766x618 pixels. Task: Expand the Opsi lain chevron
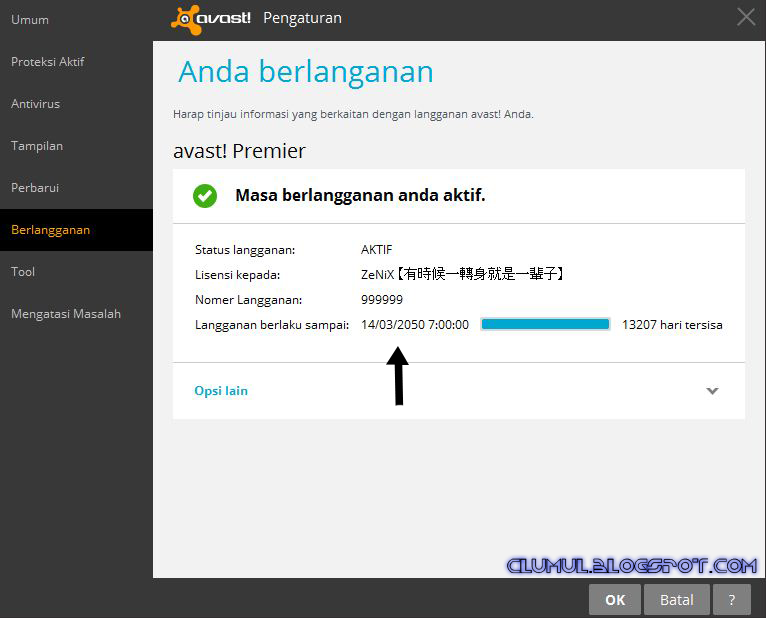[712, 391]
